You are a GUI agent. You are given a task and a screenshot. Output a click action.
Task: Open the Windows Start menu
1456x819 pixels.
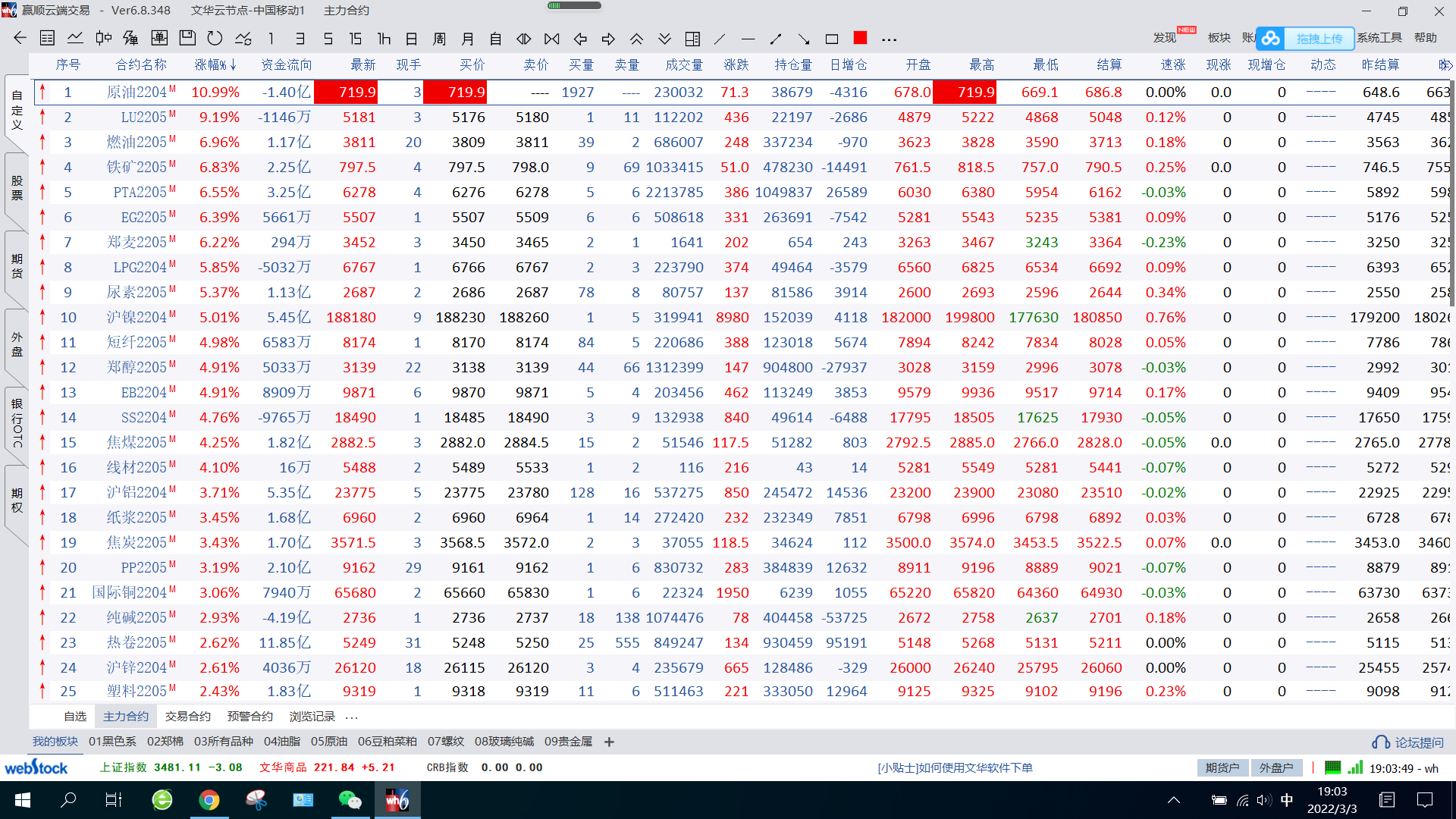point(22,800)
